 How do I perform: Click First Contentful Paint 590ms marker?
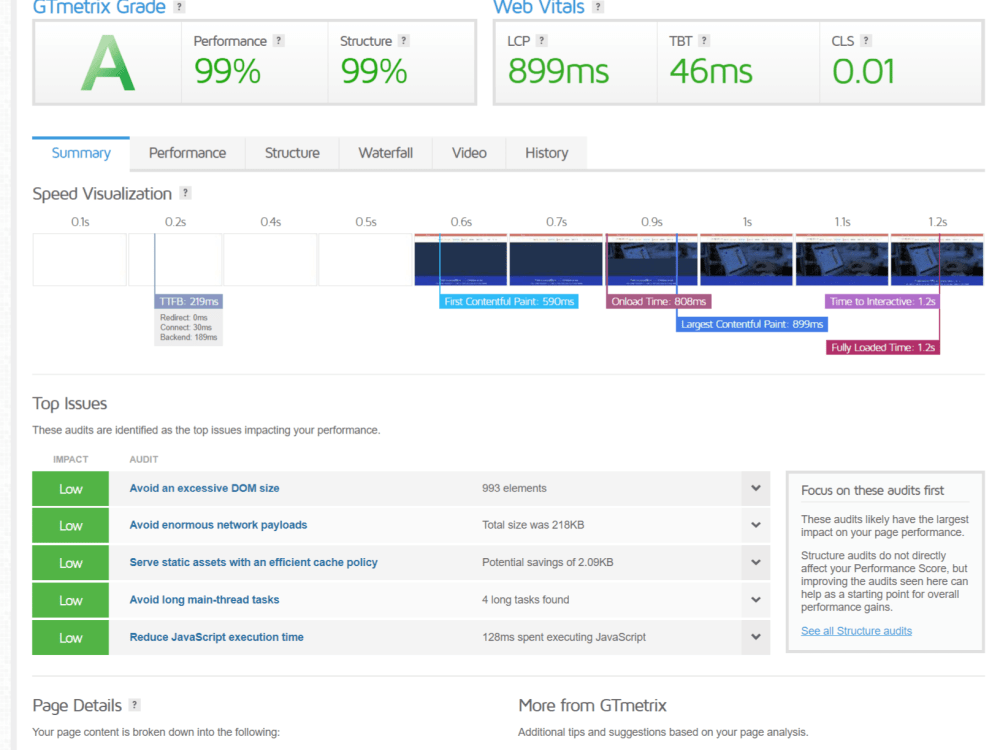click(509, 302)
